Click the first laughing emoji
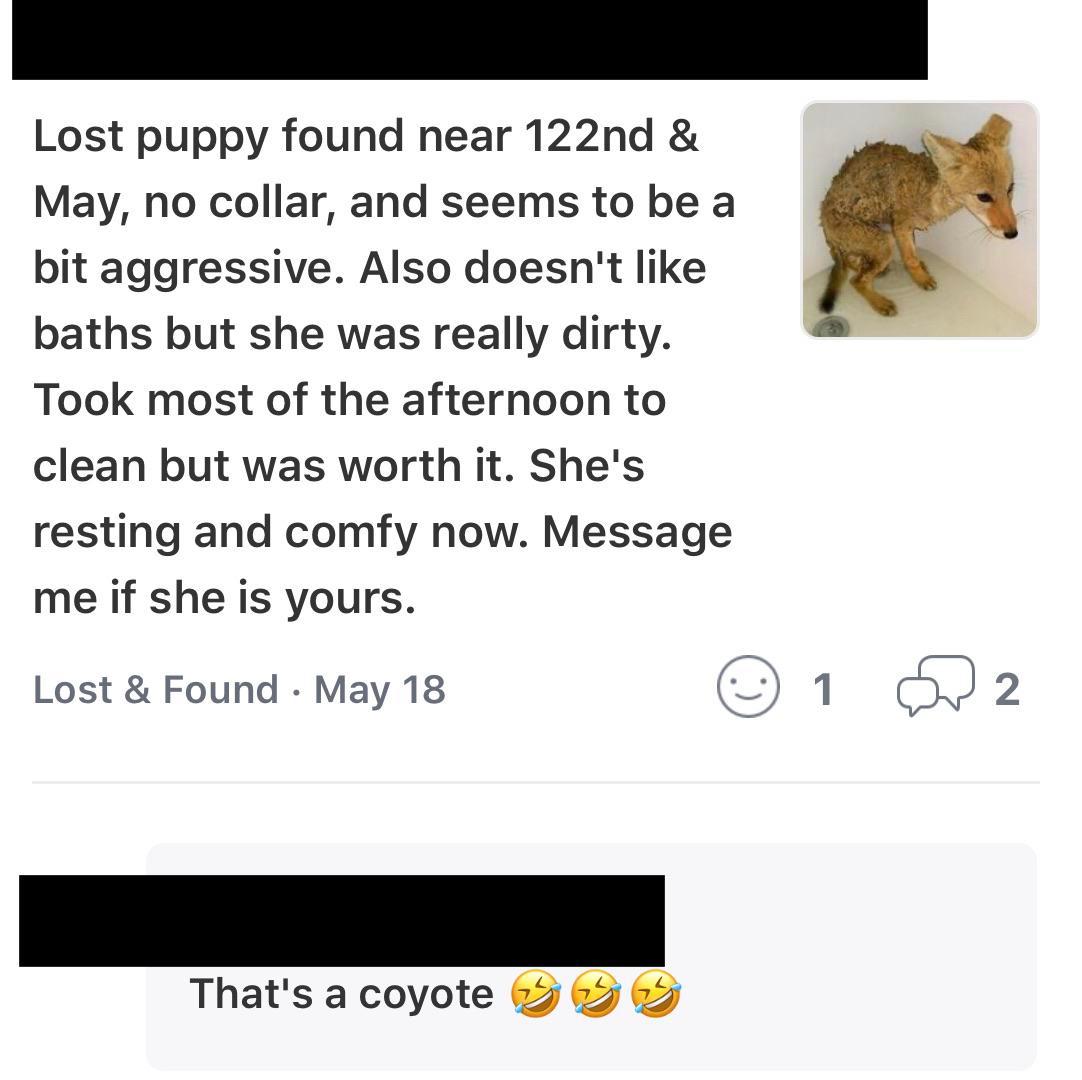This screenshot has width=1082, height=1080. point(535,995)
